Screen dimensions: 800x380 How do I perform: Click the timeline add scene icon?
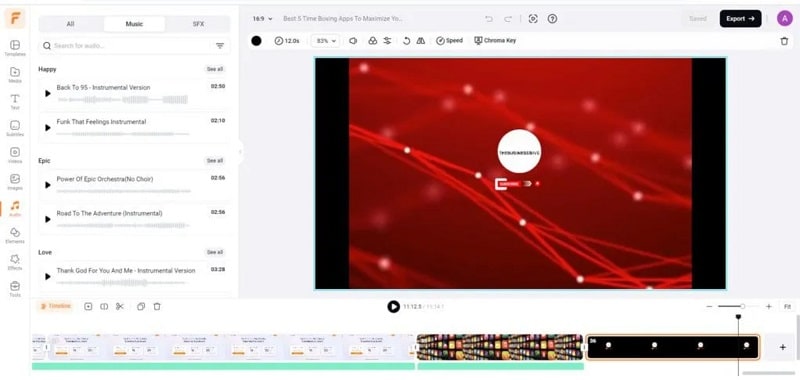(88, 307)
